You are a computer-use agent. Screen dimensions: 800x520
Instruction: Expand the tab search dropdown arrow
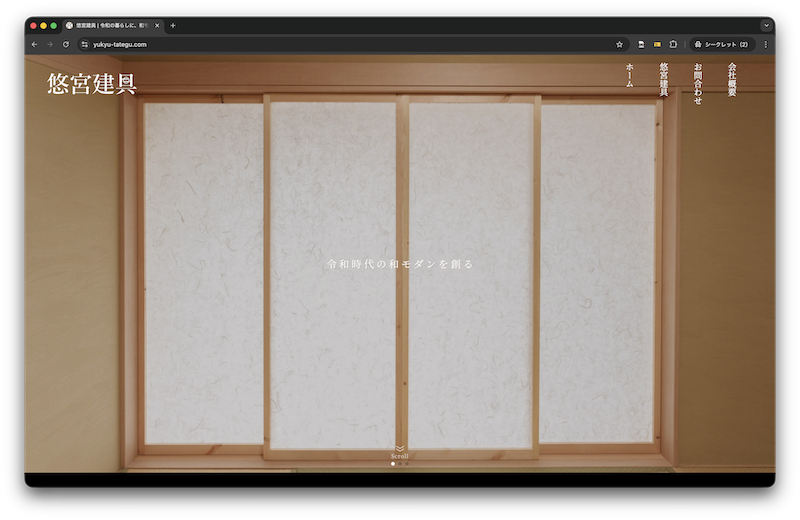click(x=766, y=25)
